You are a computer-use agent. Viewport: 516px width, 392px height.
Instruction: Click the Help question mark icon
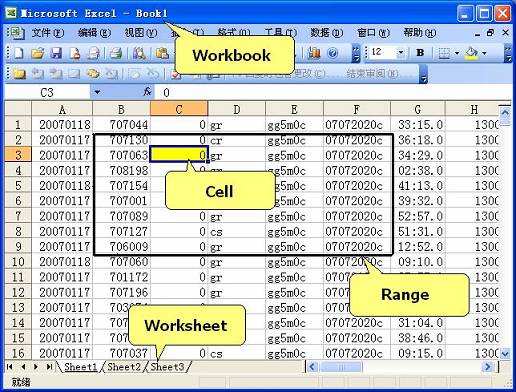(332, 53)
